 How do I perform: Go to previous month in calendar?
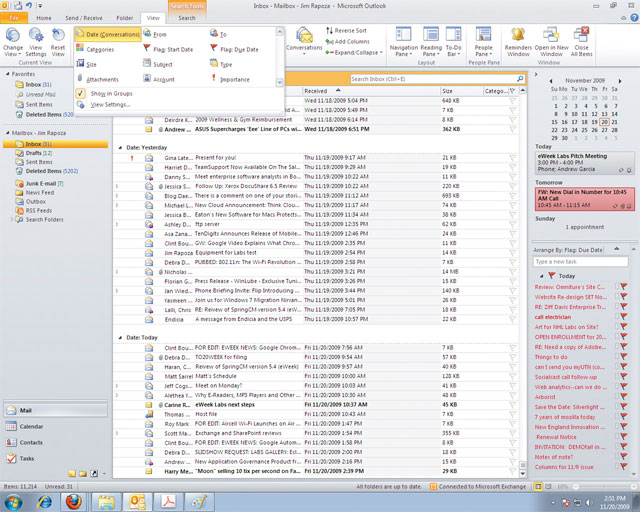[551, 81]
